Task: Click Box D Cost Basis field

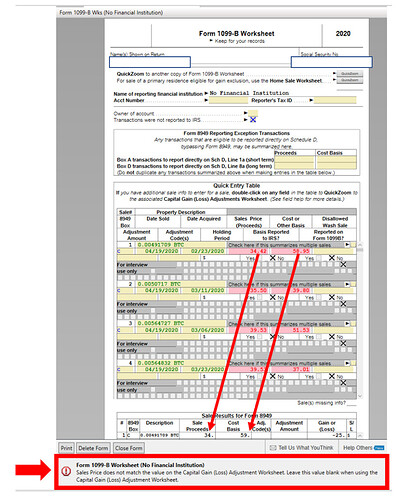Action: 336,166
